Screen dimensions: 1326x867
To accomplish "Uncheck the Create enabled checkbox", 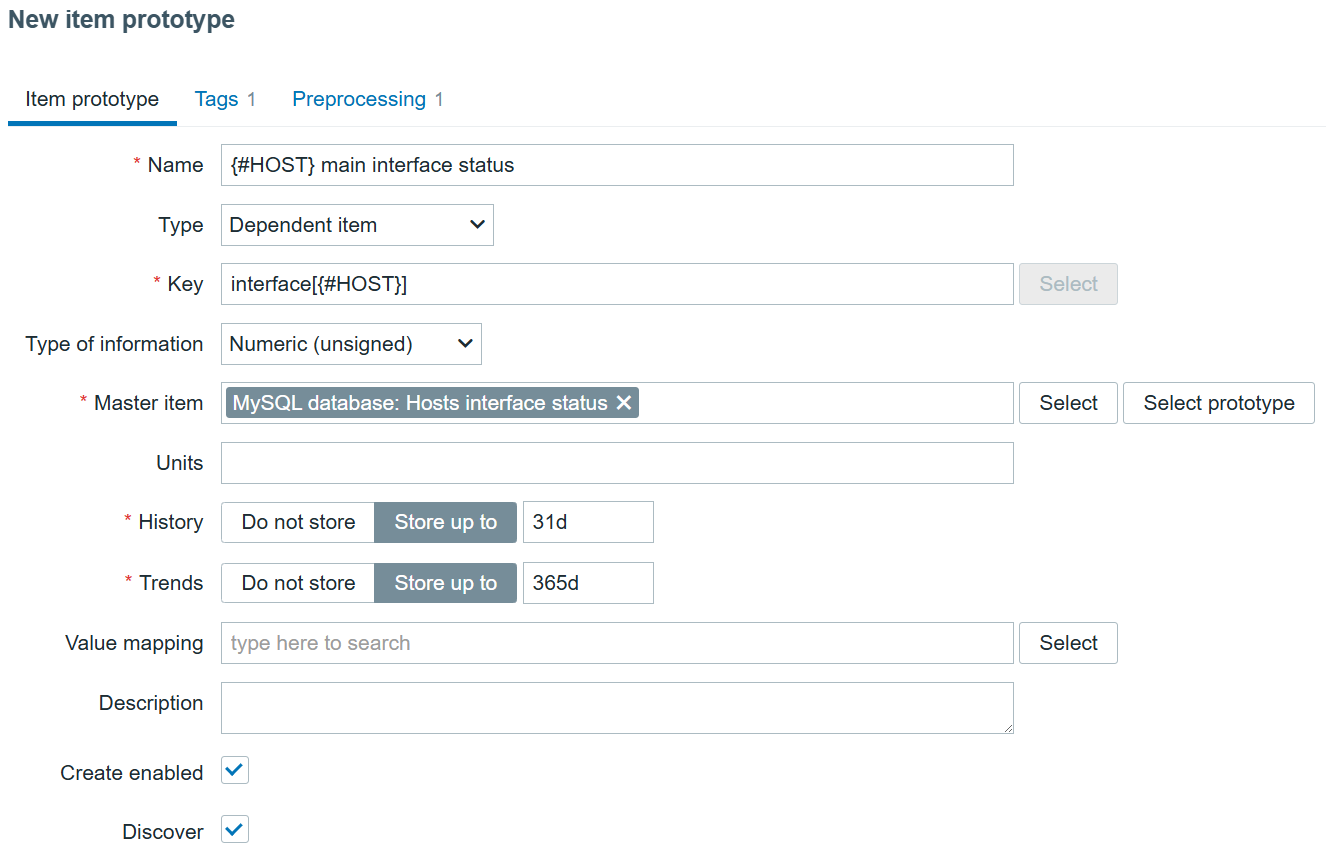I will pos(235,770).
